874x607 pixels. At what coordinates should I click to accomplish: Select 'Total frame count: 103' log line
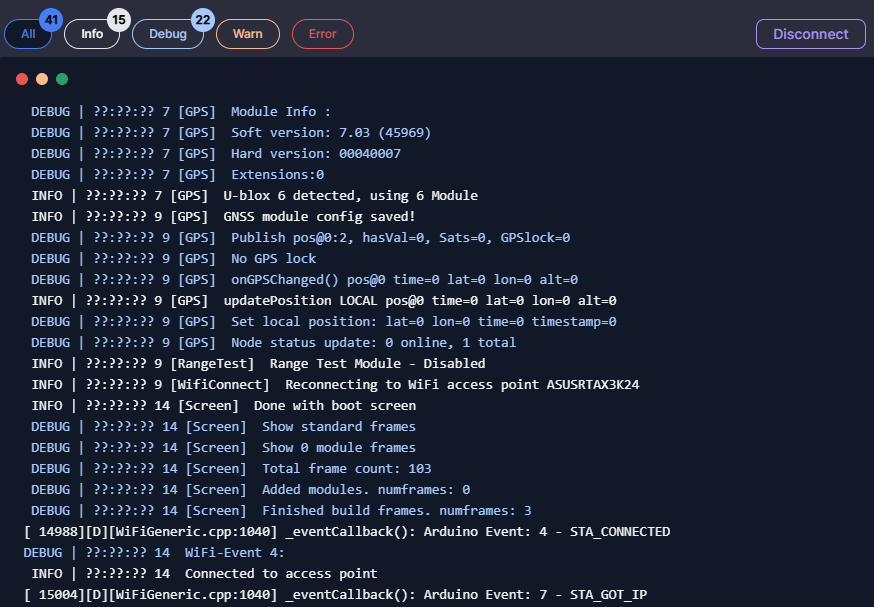(231, 469)
